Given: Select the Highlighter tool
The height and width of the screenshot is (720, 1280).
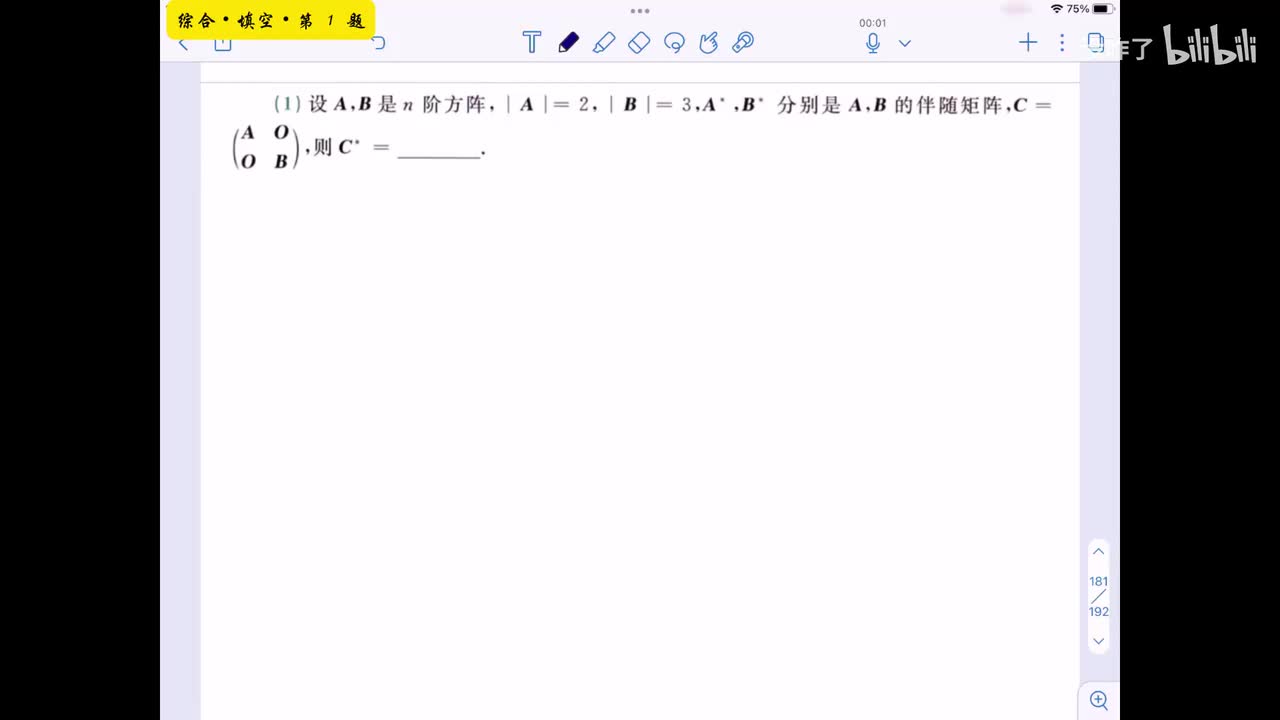Looking at the screenshot, I should coord(604,42).
